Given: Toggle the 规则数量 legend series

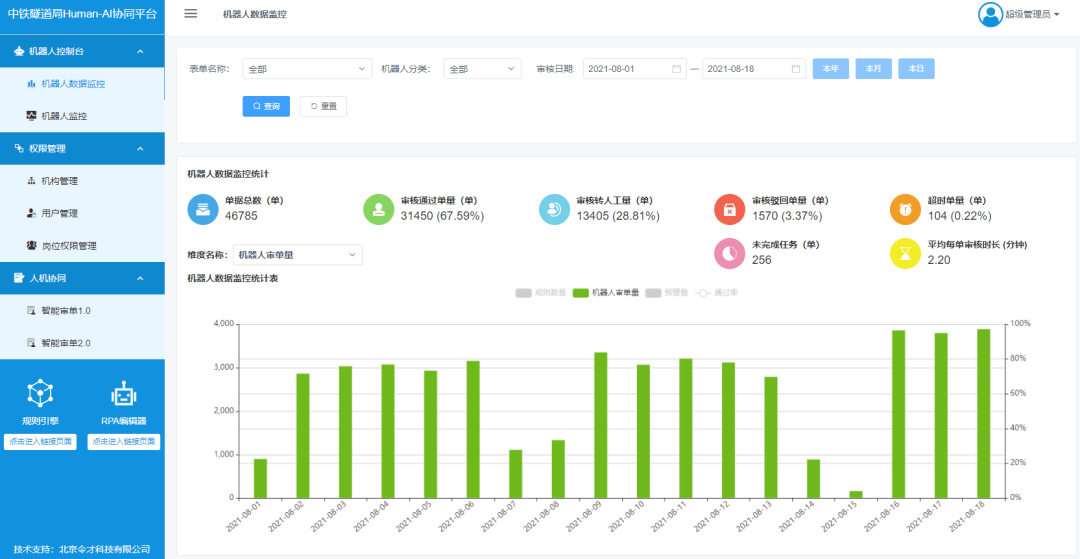Looking at the screenshot, I should (540, 293).
